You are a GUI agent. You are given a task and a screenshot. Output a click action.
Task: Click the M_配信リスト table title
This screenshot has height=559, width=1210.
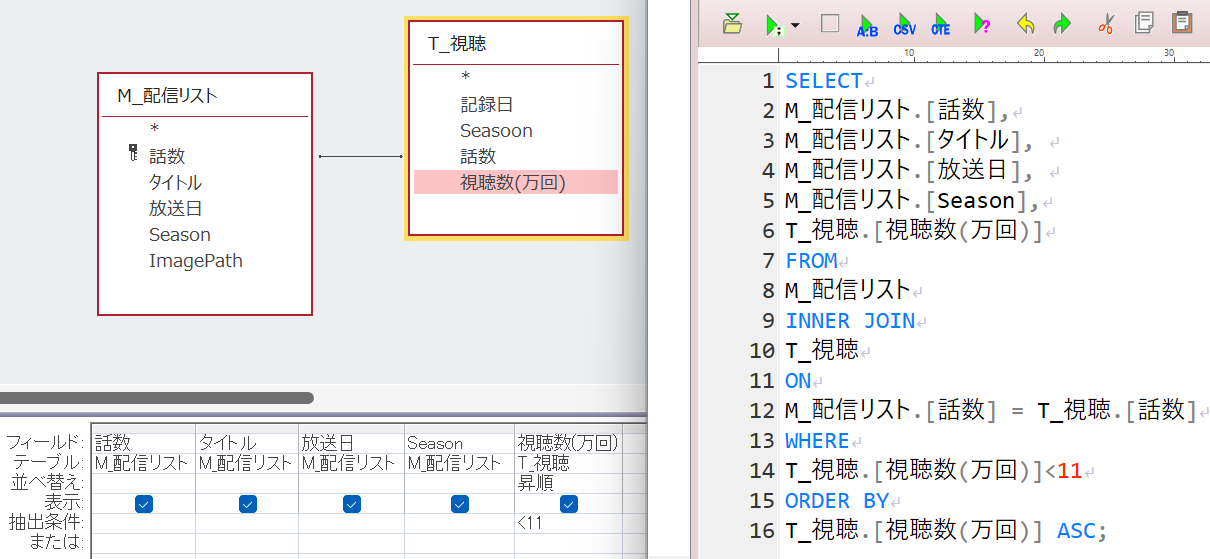pyautogui.click(x=168, y=96)
